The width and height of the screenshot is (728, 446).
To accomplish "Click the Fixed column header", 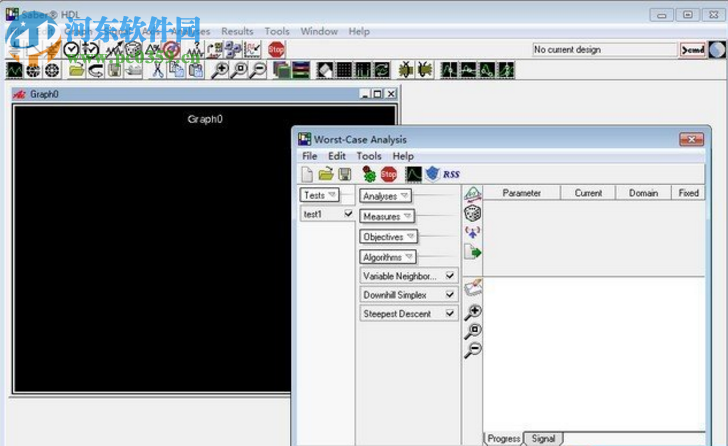I will [x=689, y=193].
